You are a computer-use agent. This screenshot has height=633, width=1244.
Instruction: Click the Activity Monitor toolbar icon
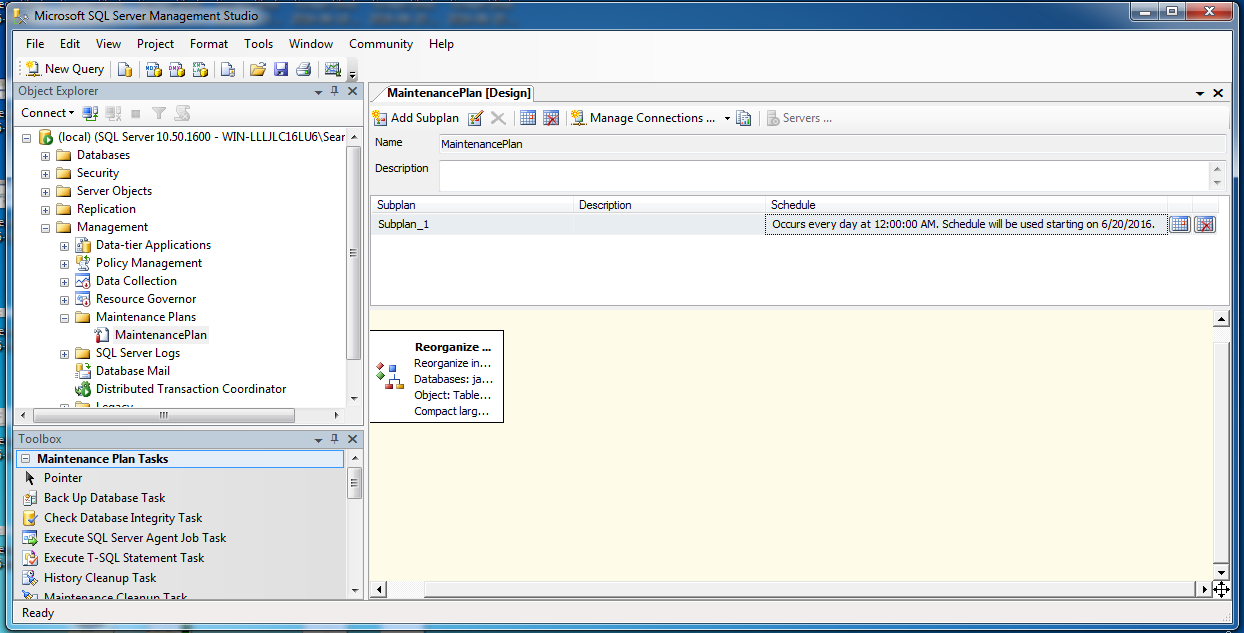[333, 69]
